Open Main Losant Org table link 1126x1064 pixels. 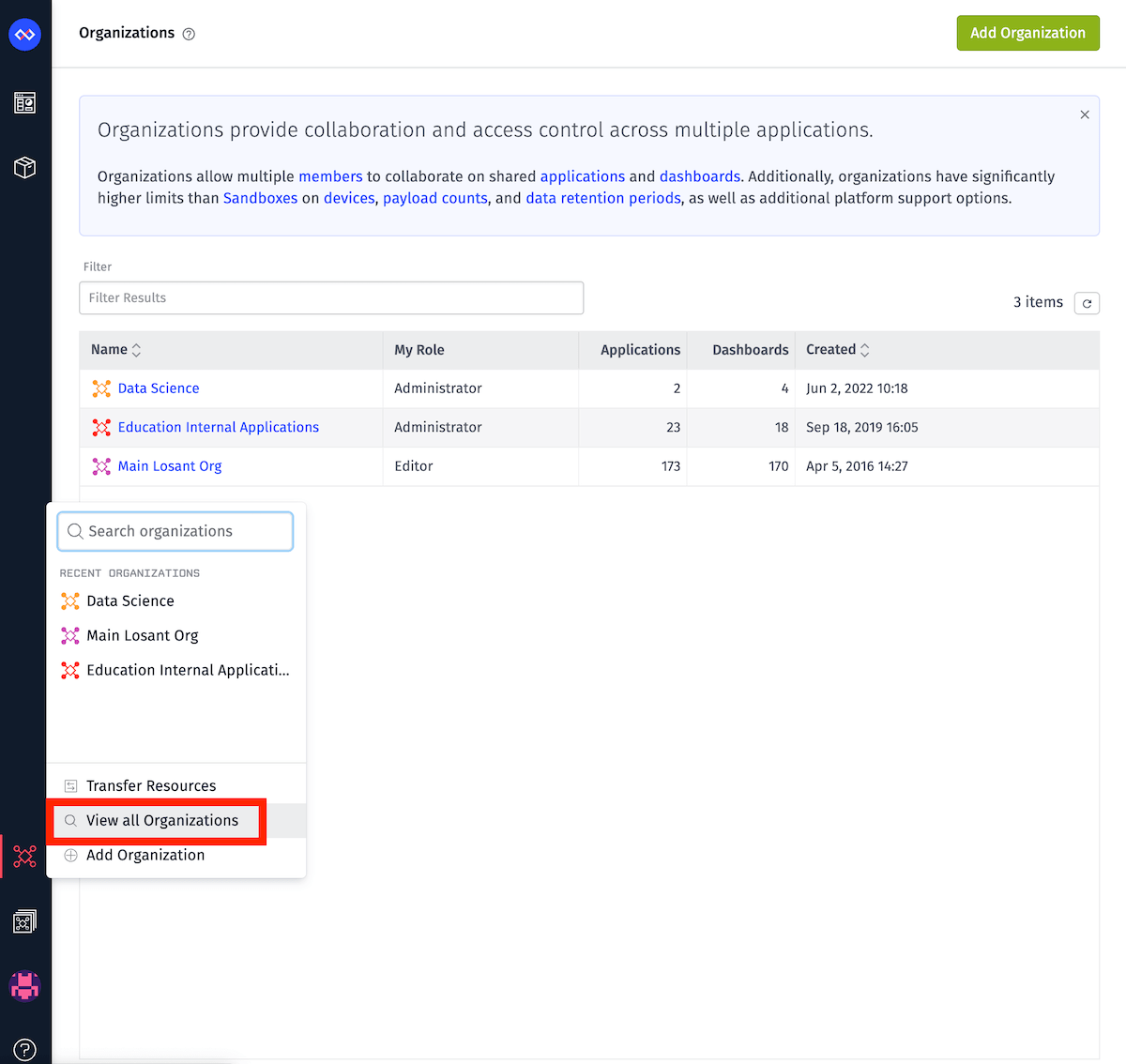pos(170,466)
